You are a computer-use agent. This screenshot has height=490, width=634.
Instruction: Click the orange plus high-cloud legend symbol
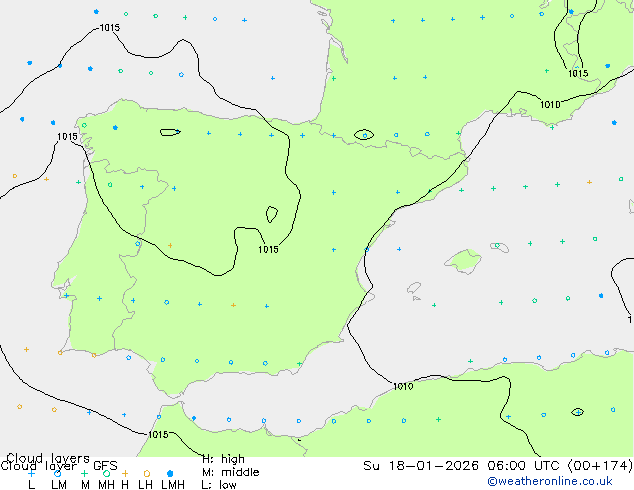125,473
